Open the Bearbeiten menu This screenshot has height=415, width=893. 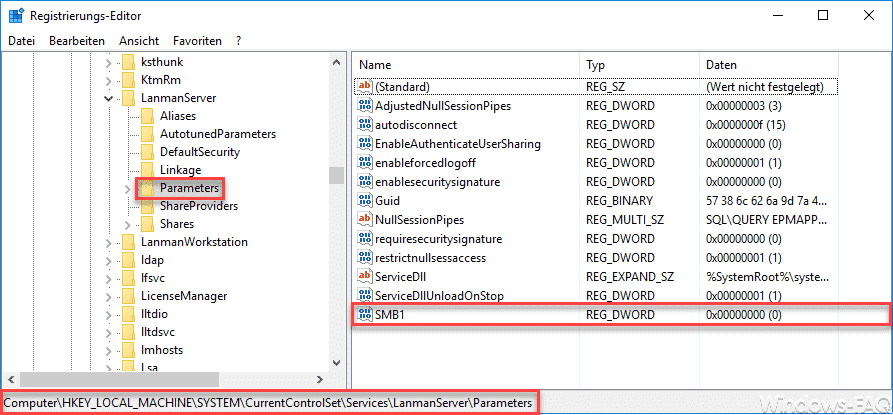tap(77, 41)
